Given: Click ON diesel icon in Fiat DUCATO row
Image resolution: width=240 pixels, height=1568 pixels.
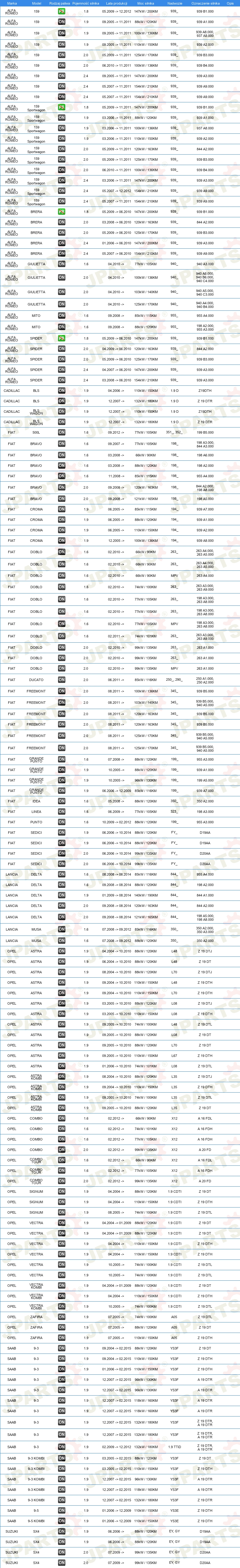Looking at the screenshot, I should 61,680.
